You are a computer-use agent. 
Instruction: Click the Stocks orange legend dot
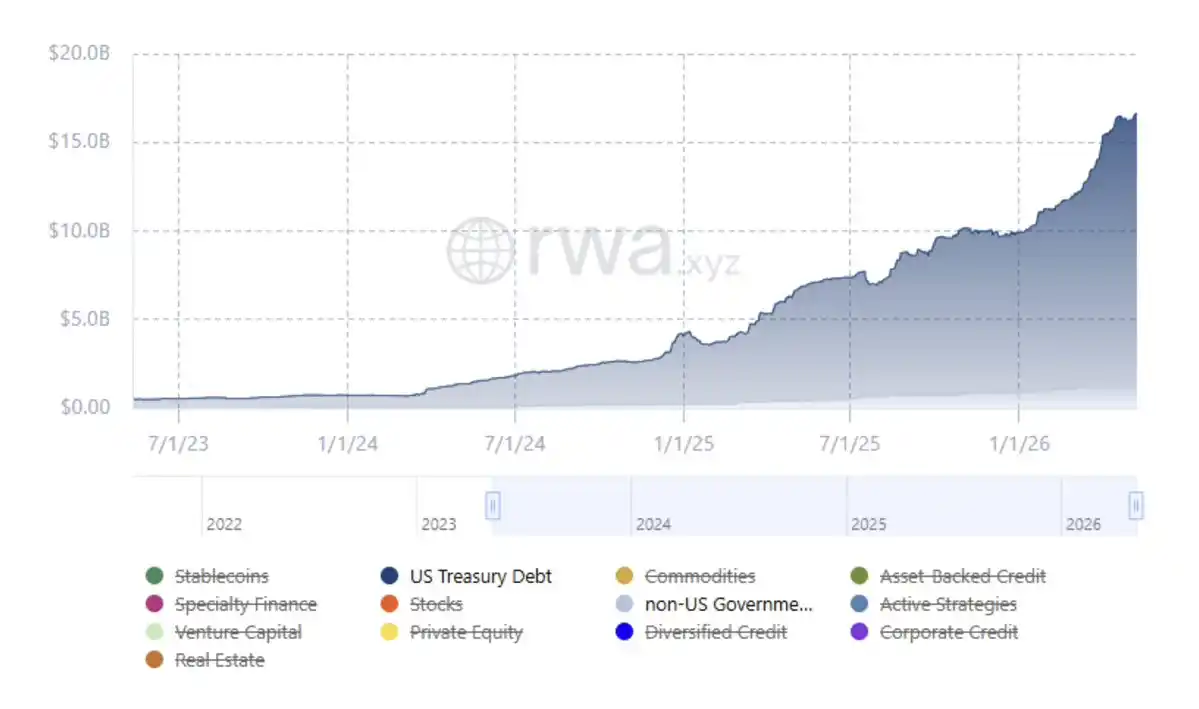click(389, 603)
